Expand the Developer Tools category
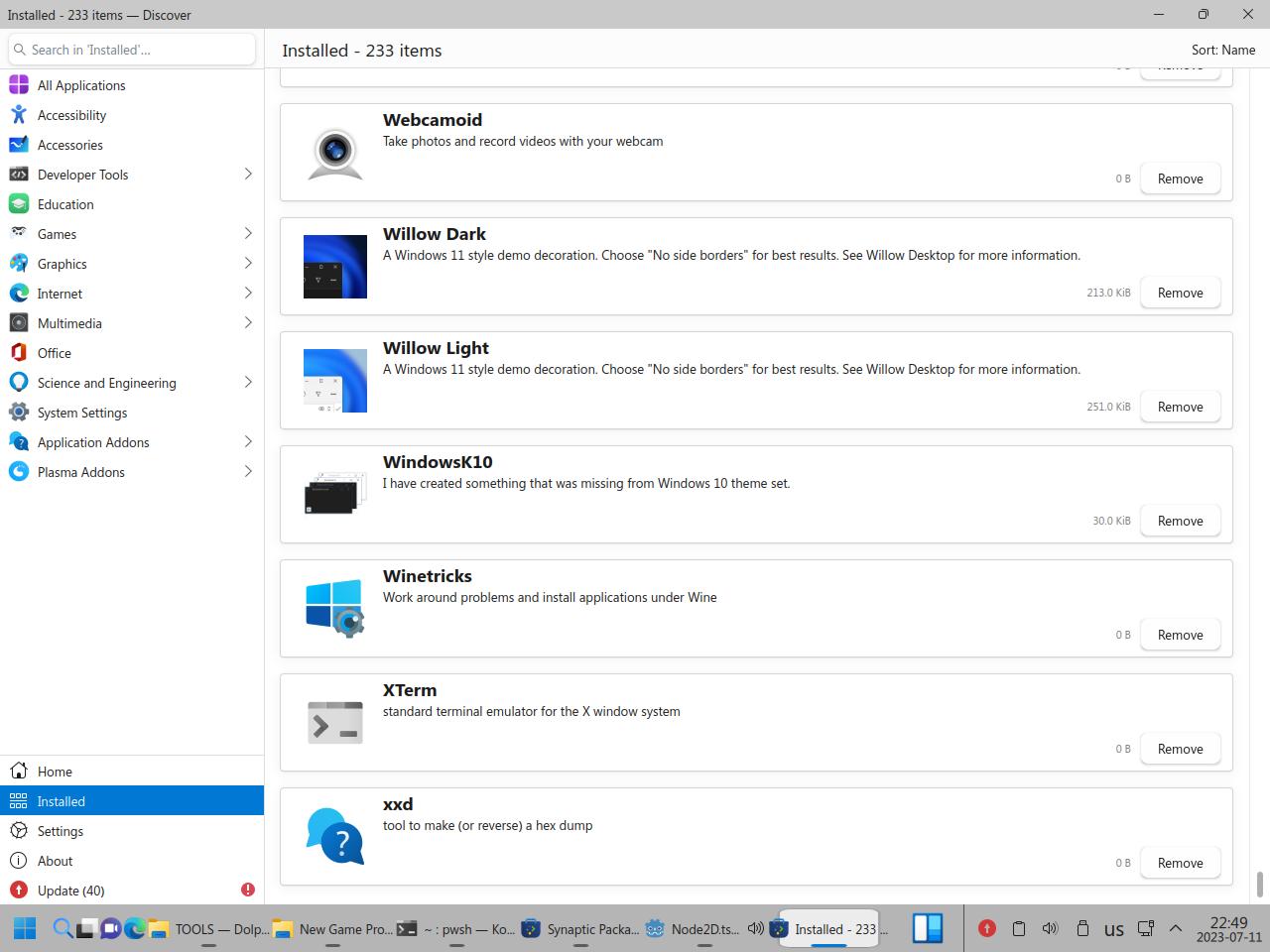 pyautogui.click(x=248, y=175)
